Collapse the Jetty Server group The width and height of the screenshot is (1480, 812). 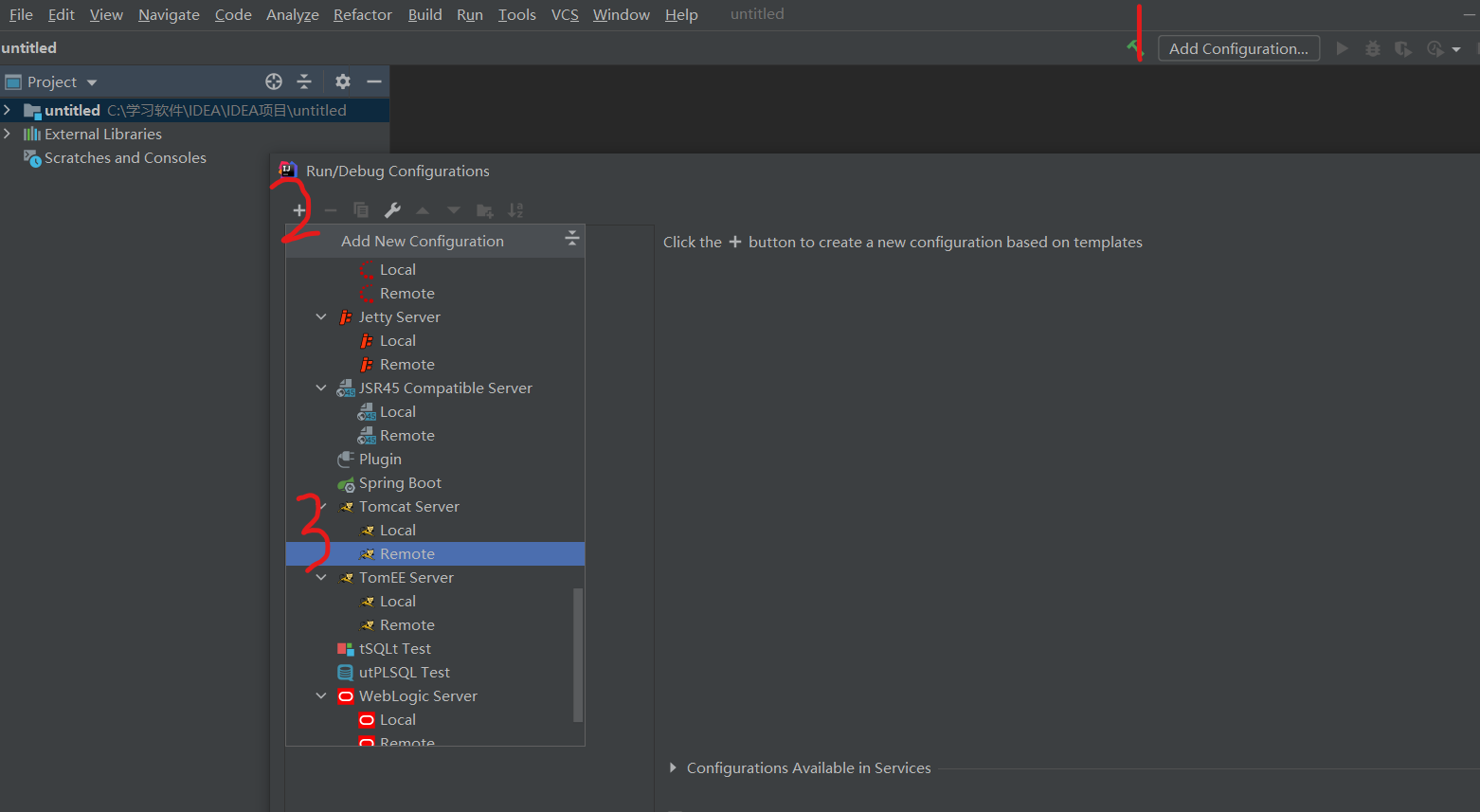pos(321,316)
